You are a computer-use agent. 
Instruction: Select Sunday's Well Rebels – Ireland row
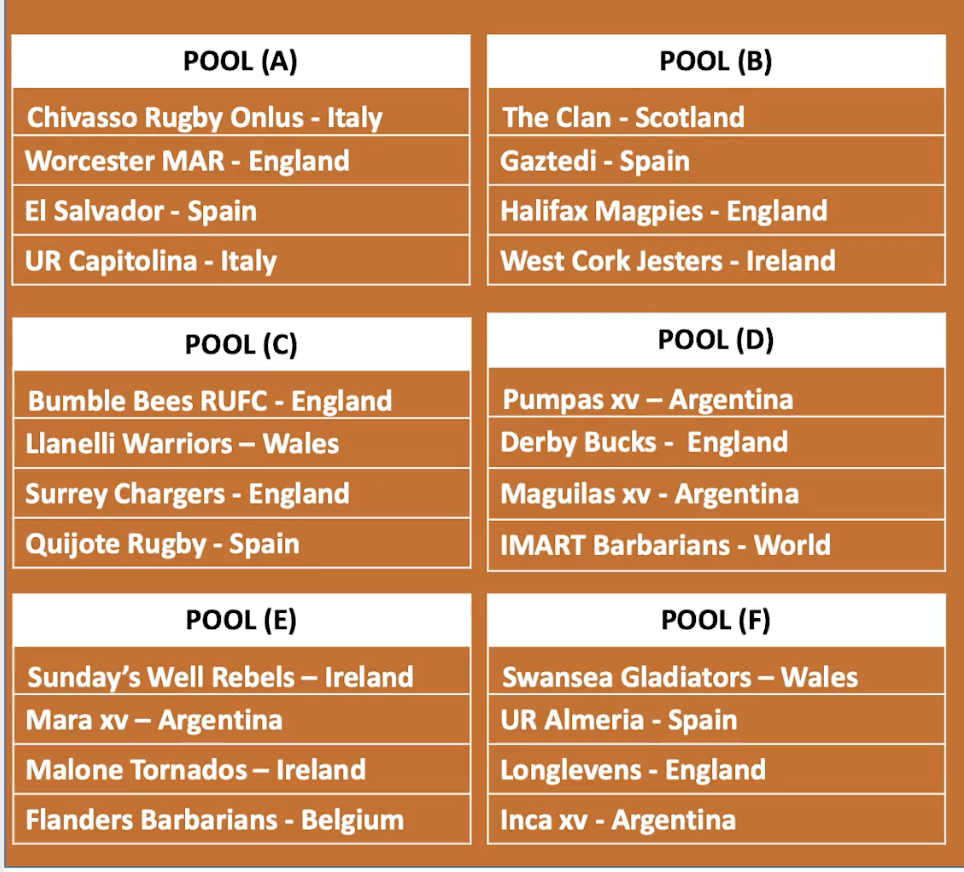tap(241, 671)
